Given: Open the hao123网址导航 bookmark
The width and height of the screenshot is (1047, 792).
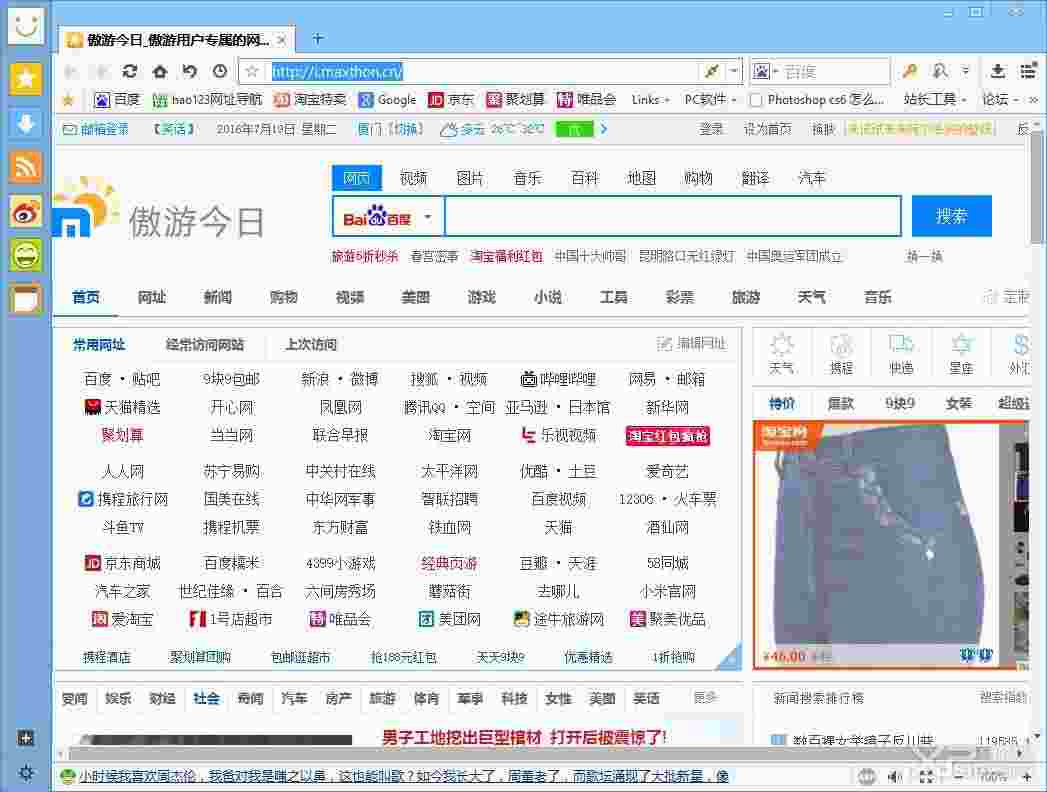Looking at the screenshot, I should point(208,100).
